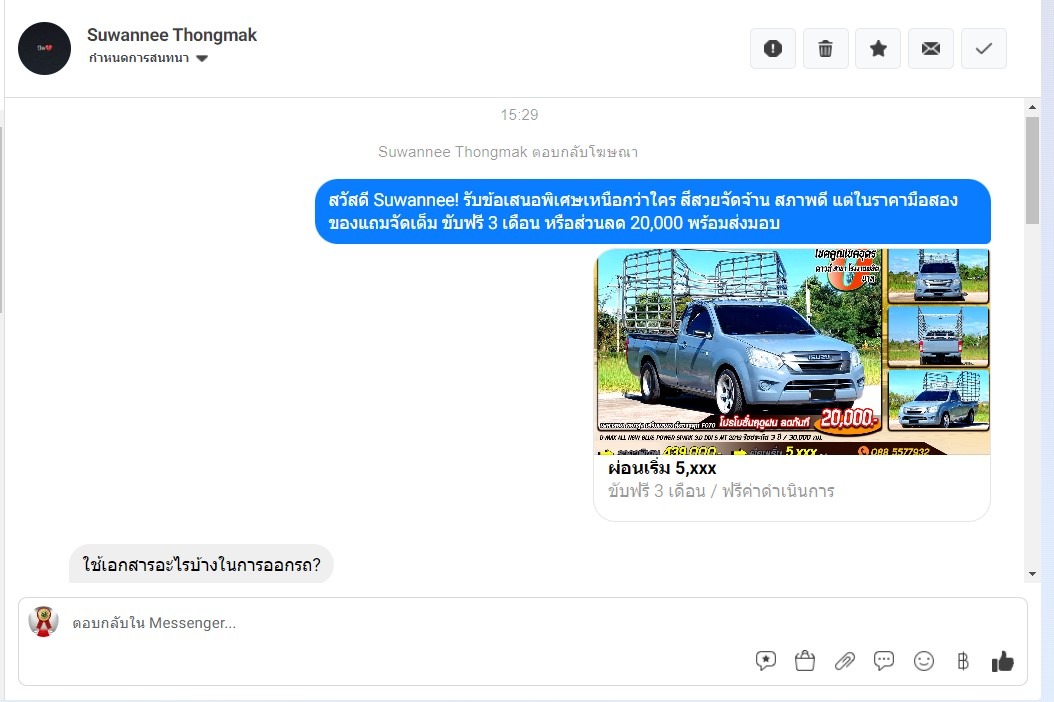Click the 15:29 timestamp
1054x702 pixels.
click(x=519, y=115)
